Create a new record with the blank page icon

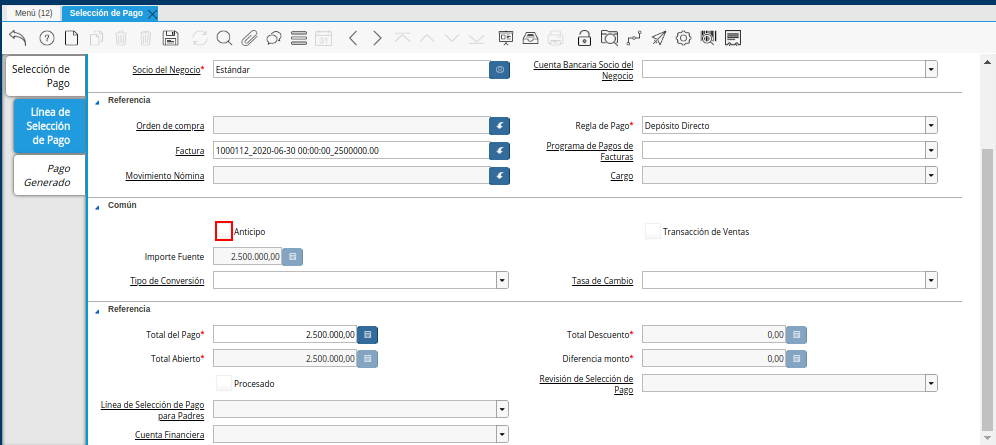tap(72, 38)
